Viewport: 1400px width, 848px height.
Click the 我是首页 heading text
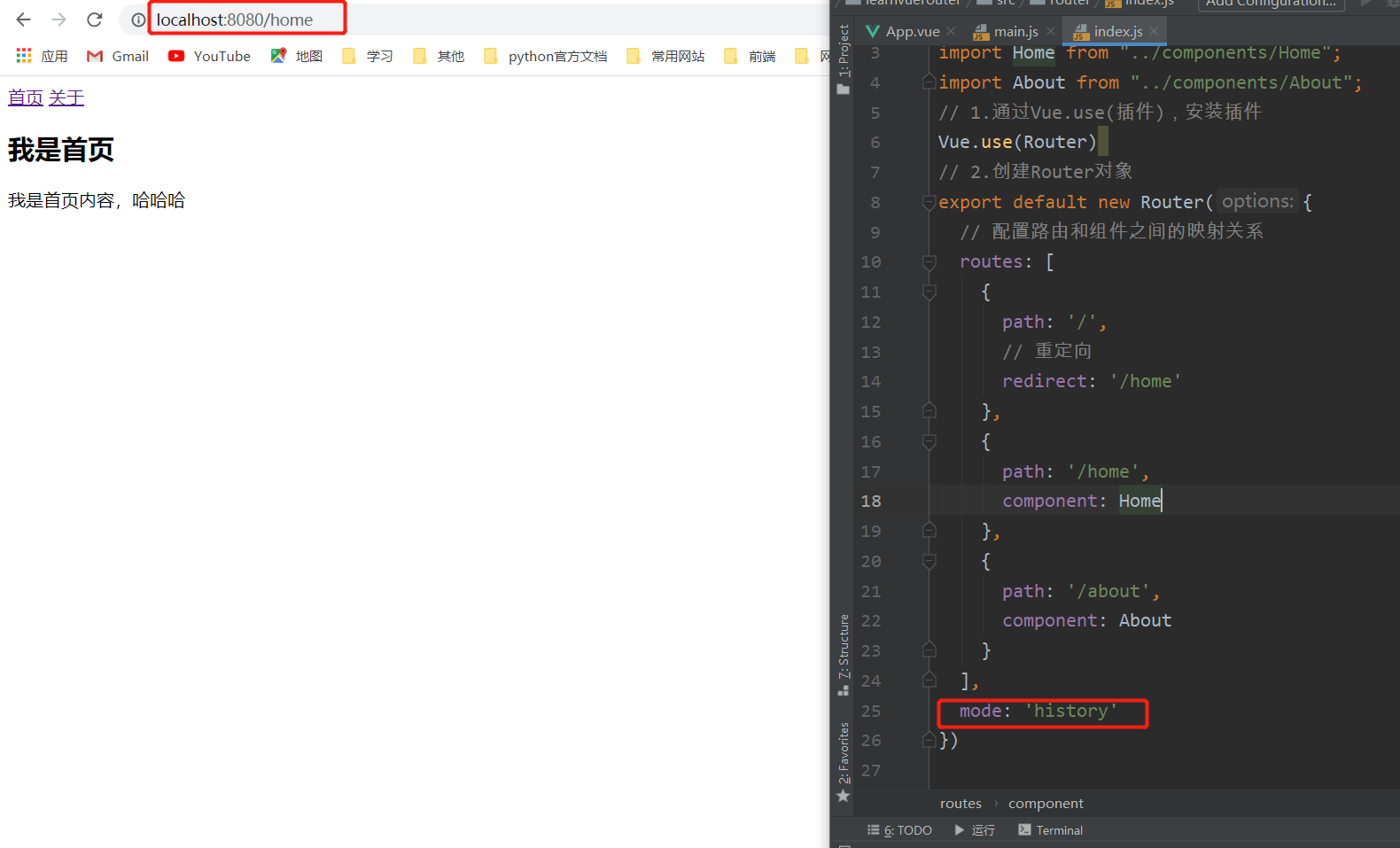pyautogui.click(x=61, y=150)
